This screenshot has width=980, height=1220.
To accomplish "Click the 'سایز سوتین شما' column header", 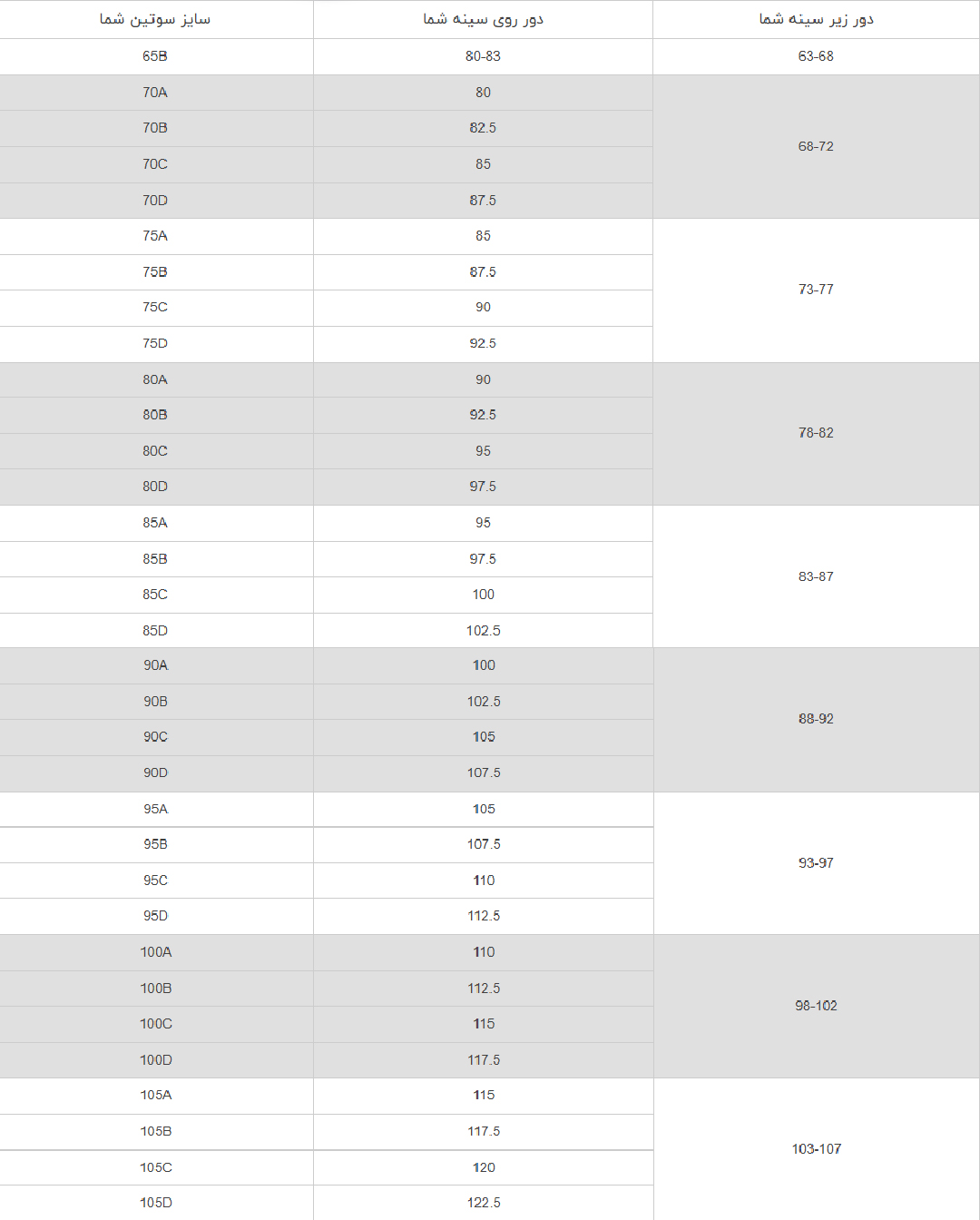I will tap(155, 19).
